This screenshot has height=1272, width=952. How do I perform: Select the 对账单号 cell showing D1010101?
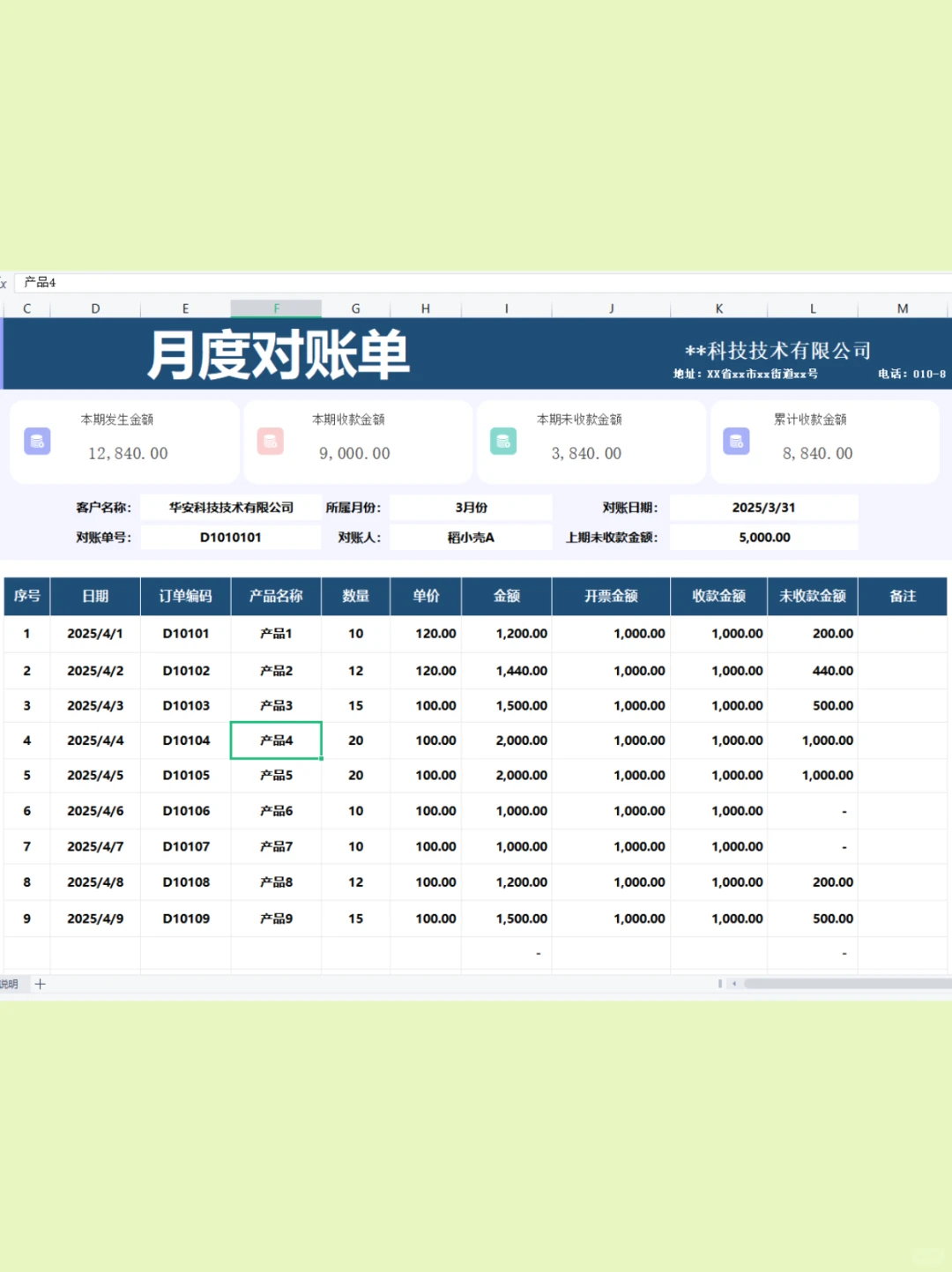pyautogui.click(x=230, y=537)
